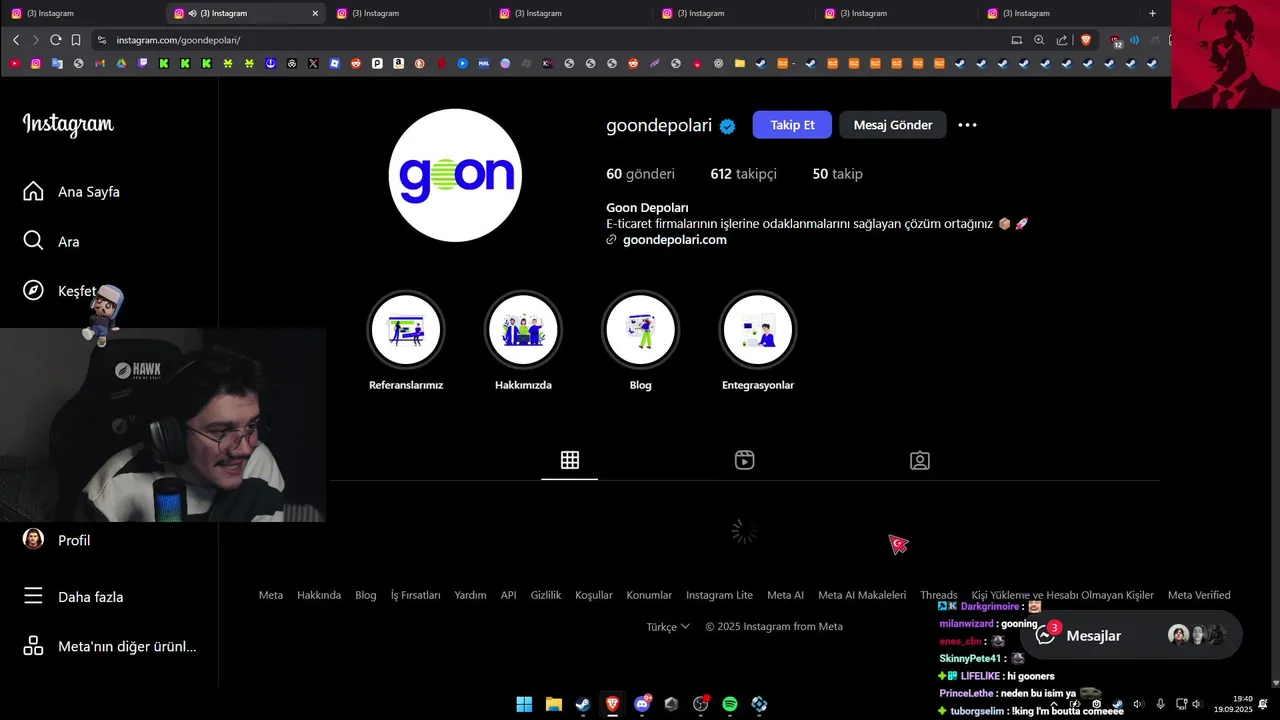Open the Mesajlar floating messages panel

point(1131,636)
